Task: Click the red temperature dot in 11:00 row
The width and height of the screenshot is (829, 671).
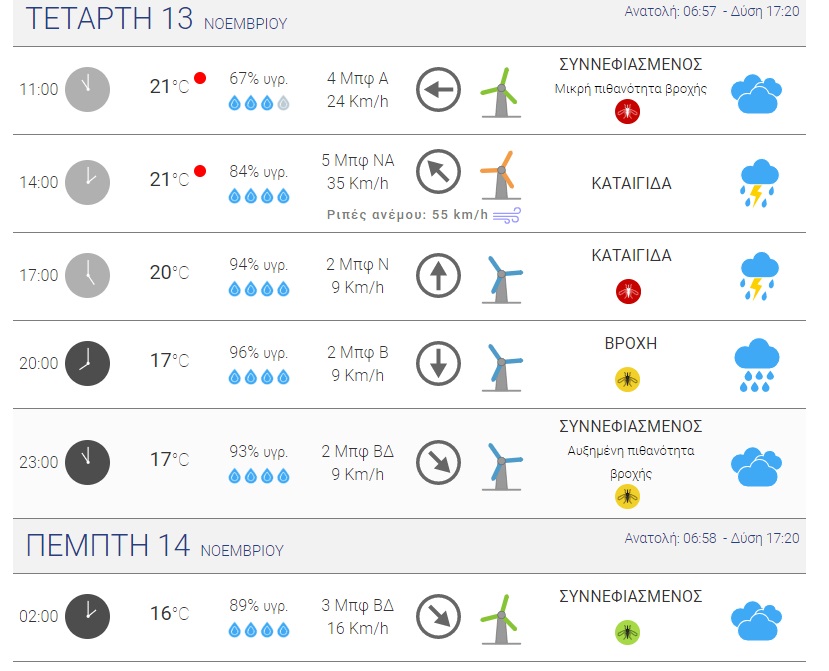Action: [200, 78]
